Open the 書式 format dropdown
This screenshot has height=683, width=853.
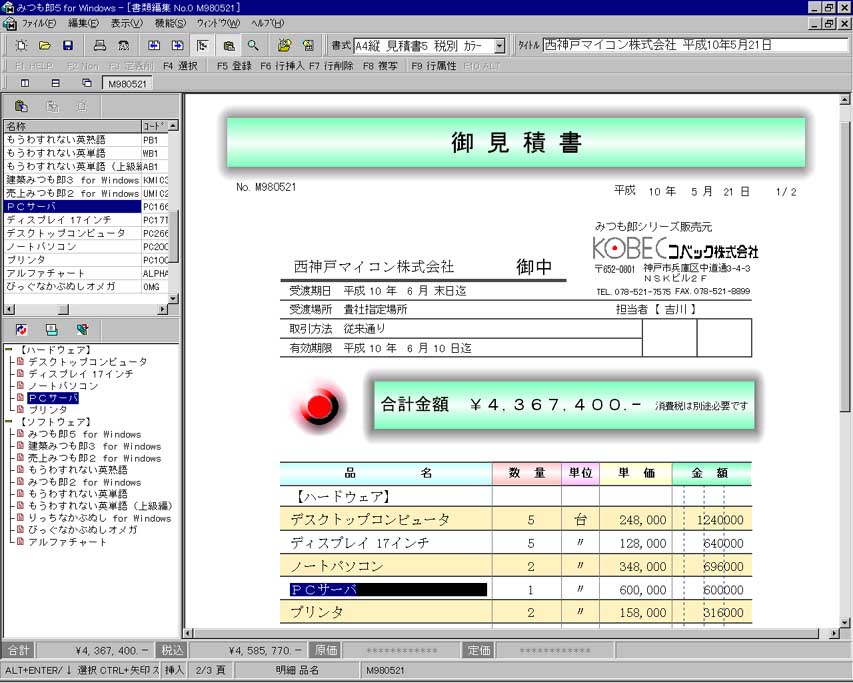click(x=499, y=46)
